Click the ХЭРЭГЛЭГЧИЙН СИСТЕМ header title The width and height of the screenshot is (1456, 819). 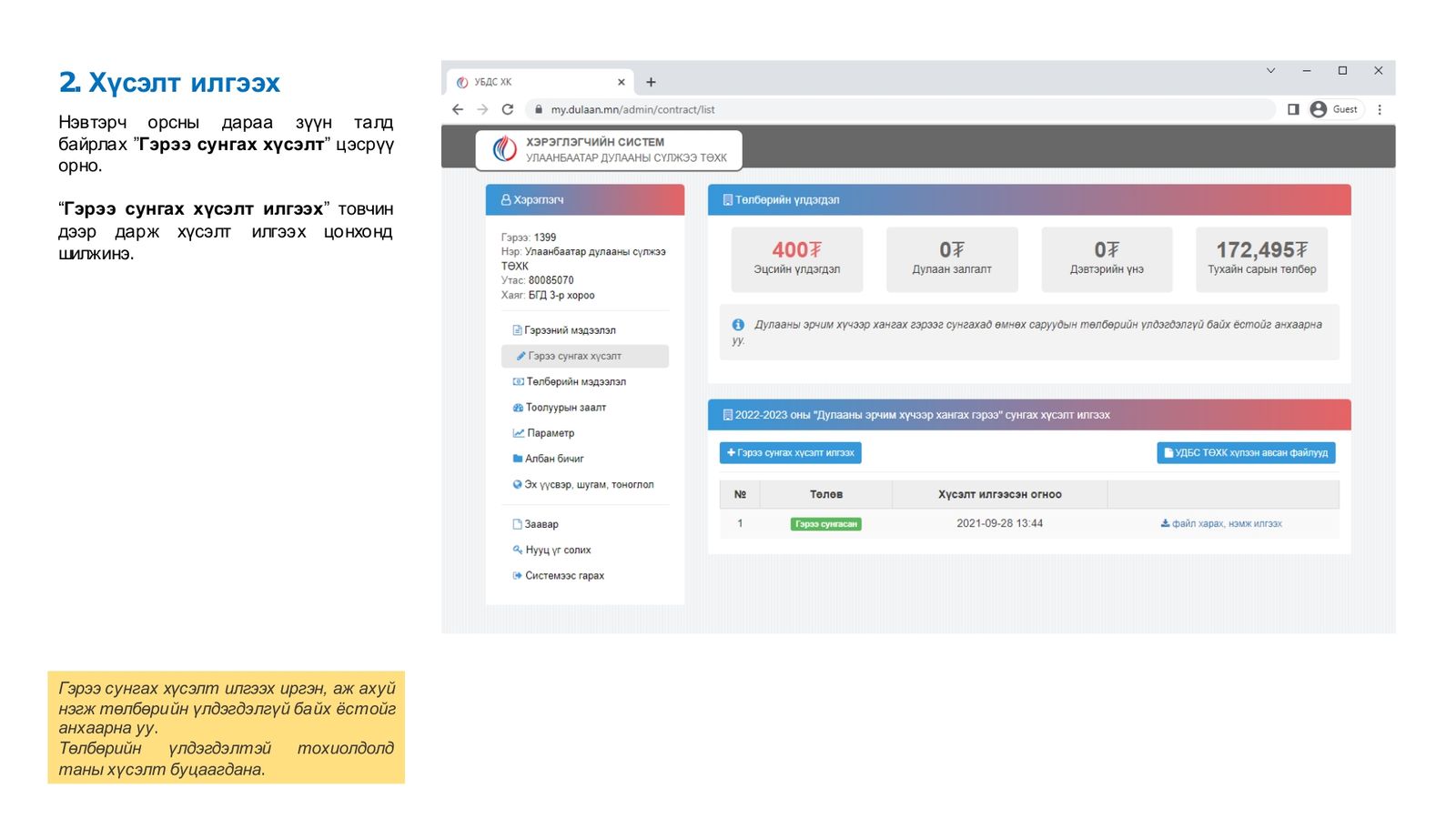pyautogui.click(x=595, y=142)
